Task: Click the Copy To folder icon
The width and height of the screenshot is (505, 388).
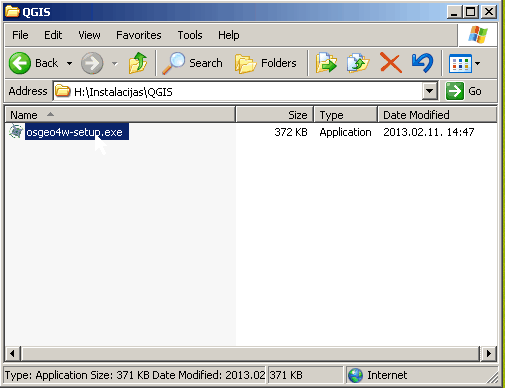Action: tap(358, 63)
